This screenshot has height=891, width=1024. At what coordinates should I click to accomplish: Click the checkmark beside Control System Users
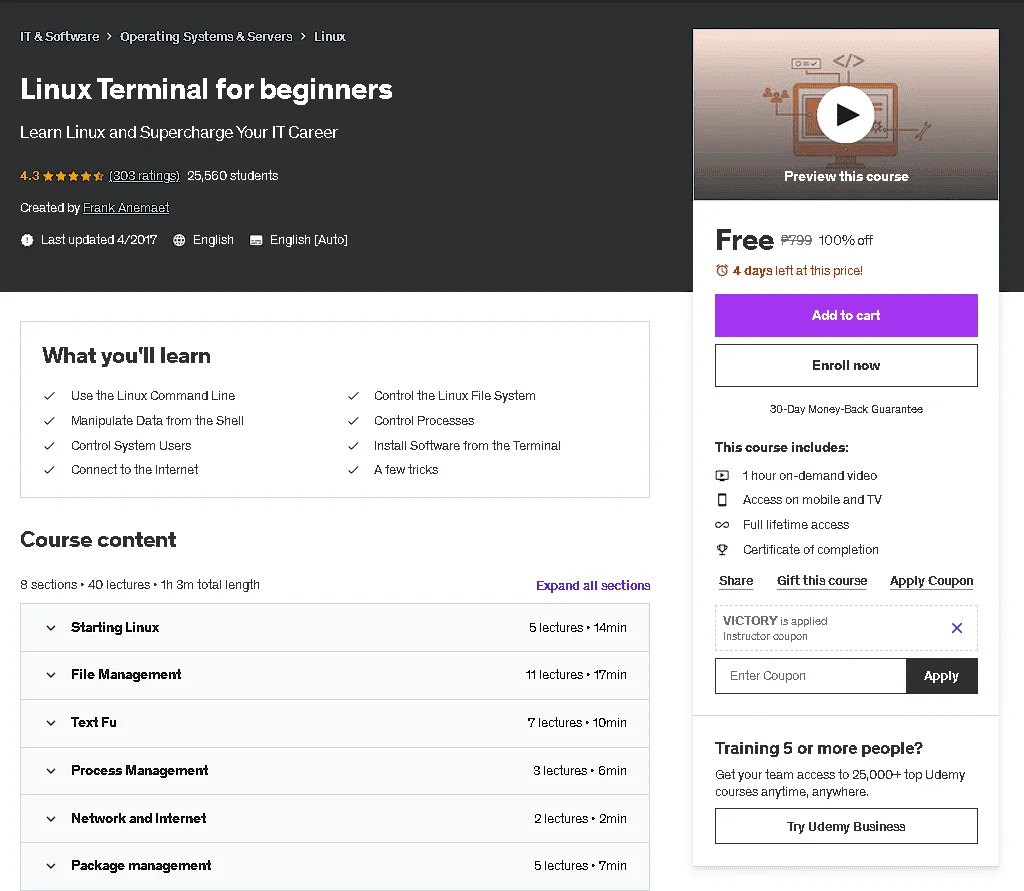49,446
